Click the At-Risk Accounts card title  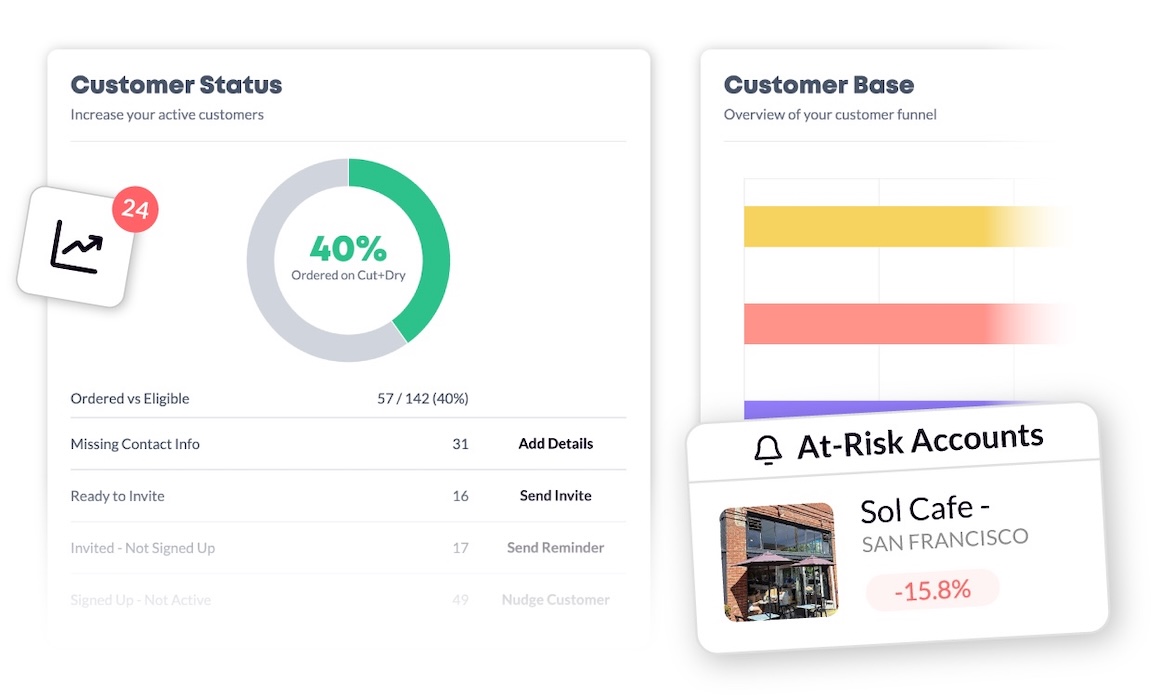tap(920, 441)
